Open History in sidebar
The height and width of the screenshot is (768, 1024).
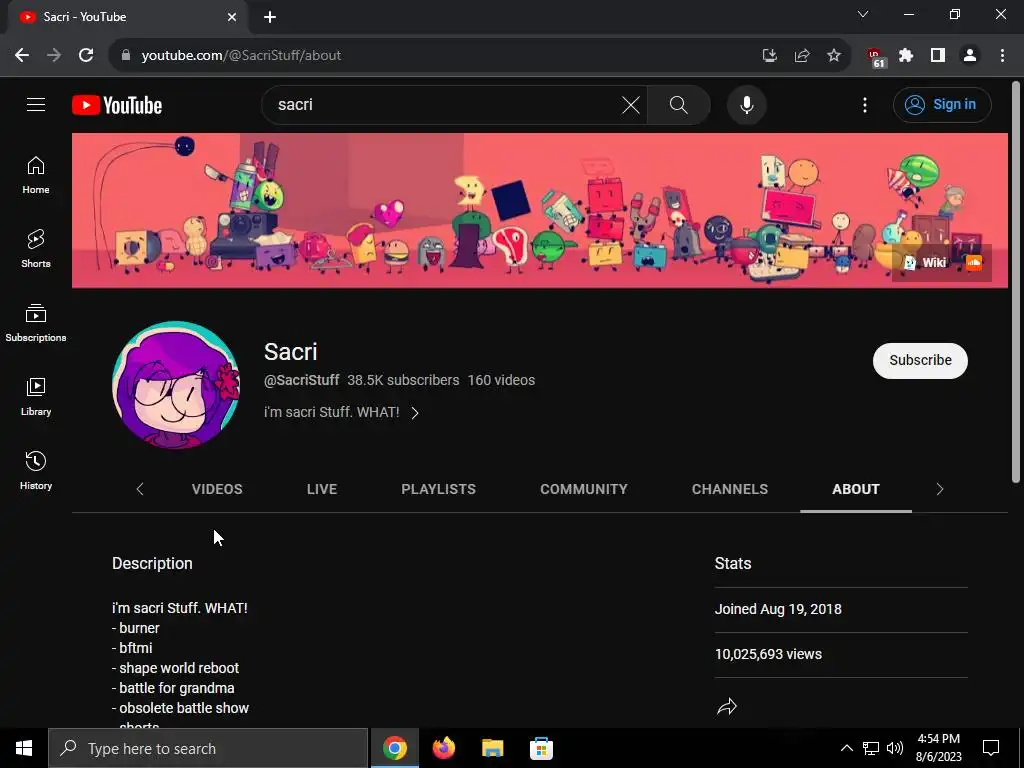36,471
